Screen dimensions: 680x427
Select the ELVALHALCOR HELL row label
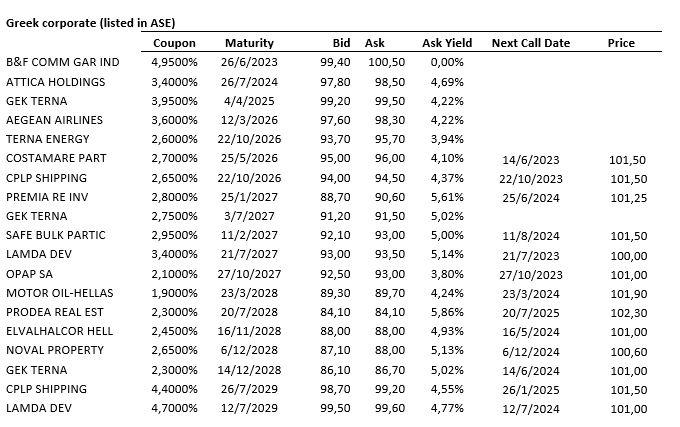62,331
